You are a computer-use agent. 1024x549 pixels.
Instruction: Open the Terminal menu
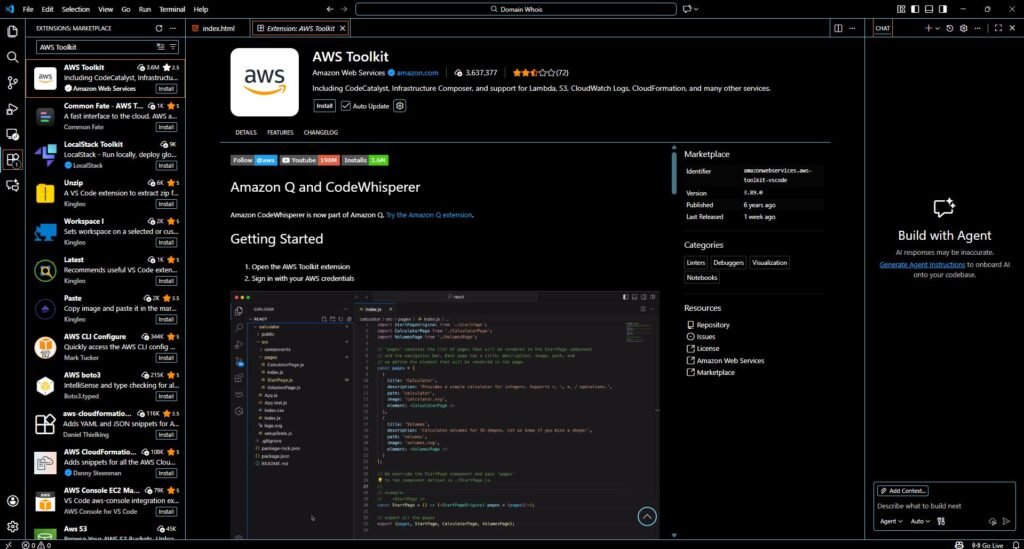tap(172, 9)
